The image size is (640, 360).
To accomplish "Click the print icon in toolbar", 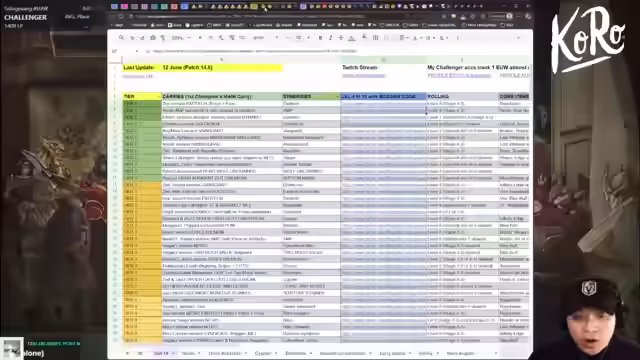I will [x=153, y=38].
